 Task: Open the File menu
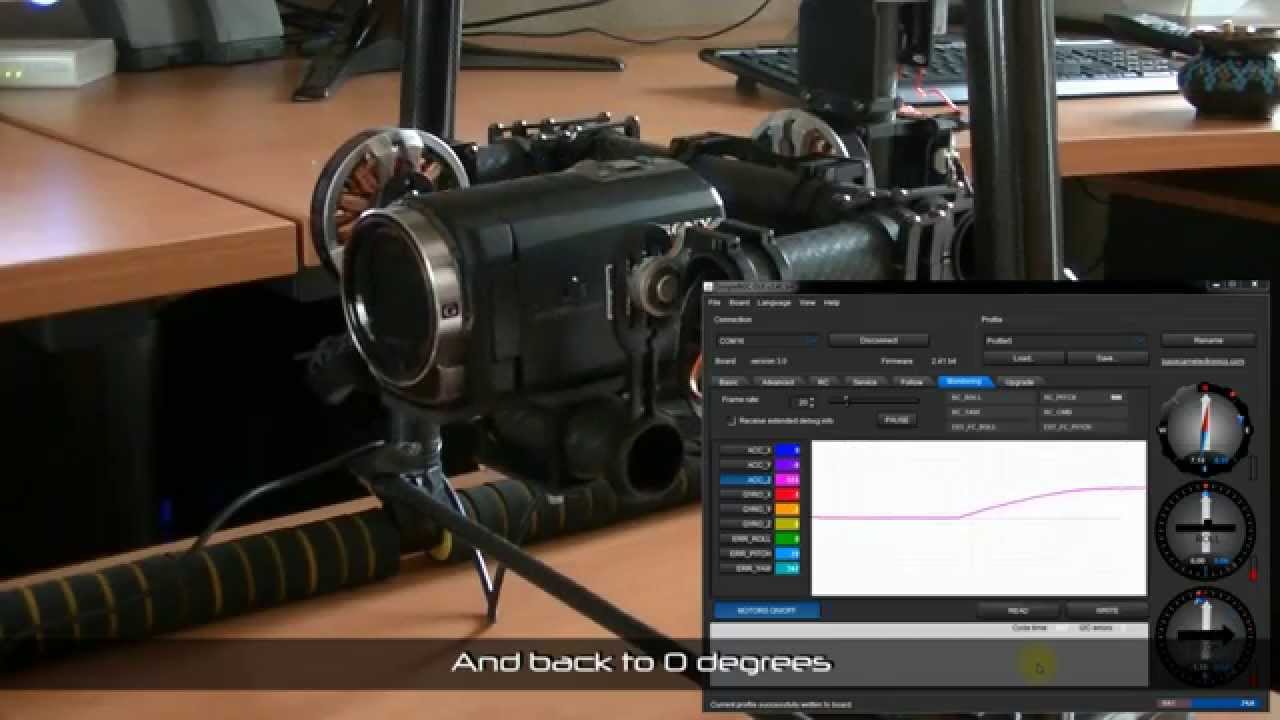point(714,302)
